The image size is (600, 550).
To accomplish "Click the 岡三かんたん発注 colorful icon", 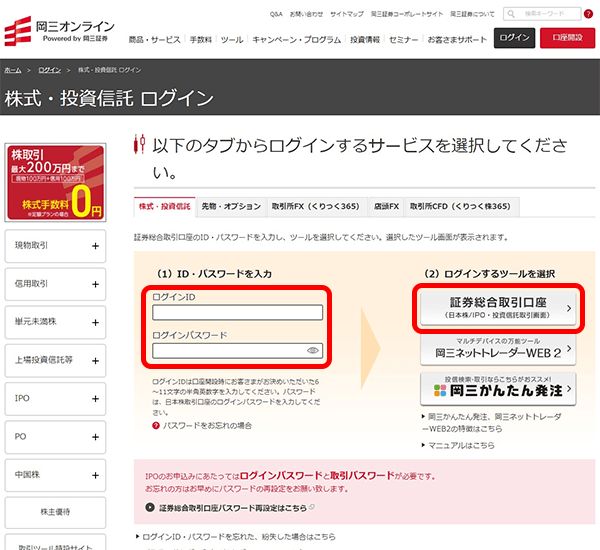I will pos(440,390).
